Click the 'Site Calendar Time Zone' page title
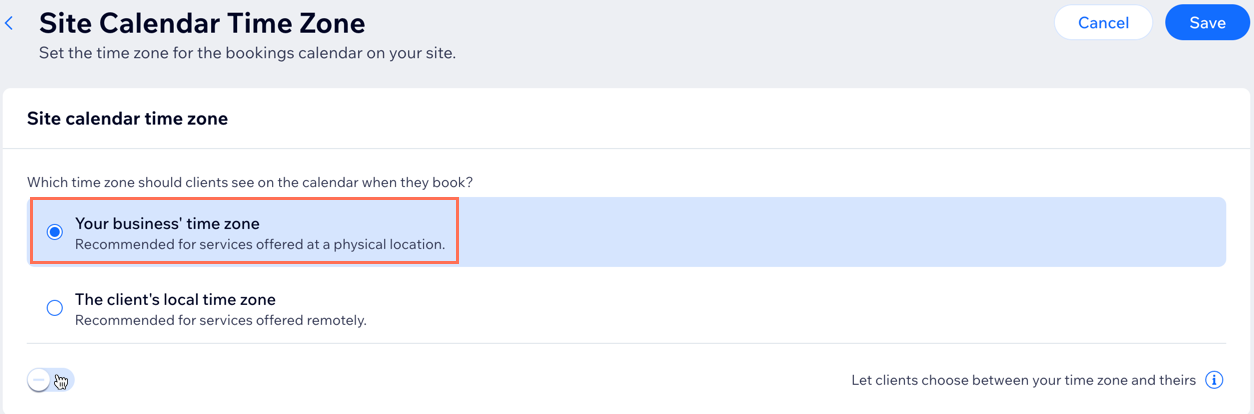 tap(202, 22)
